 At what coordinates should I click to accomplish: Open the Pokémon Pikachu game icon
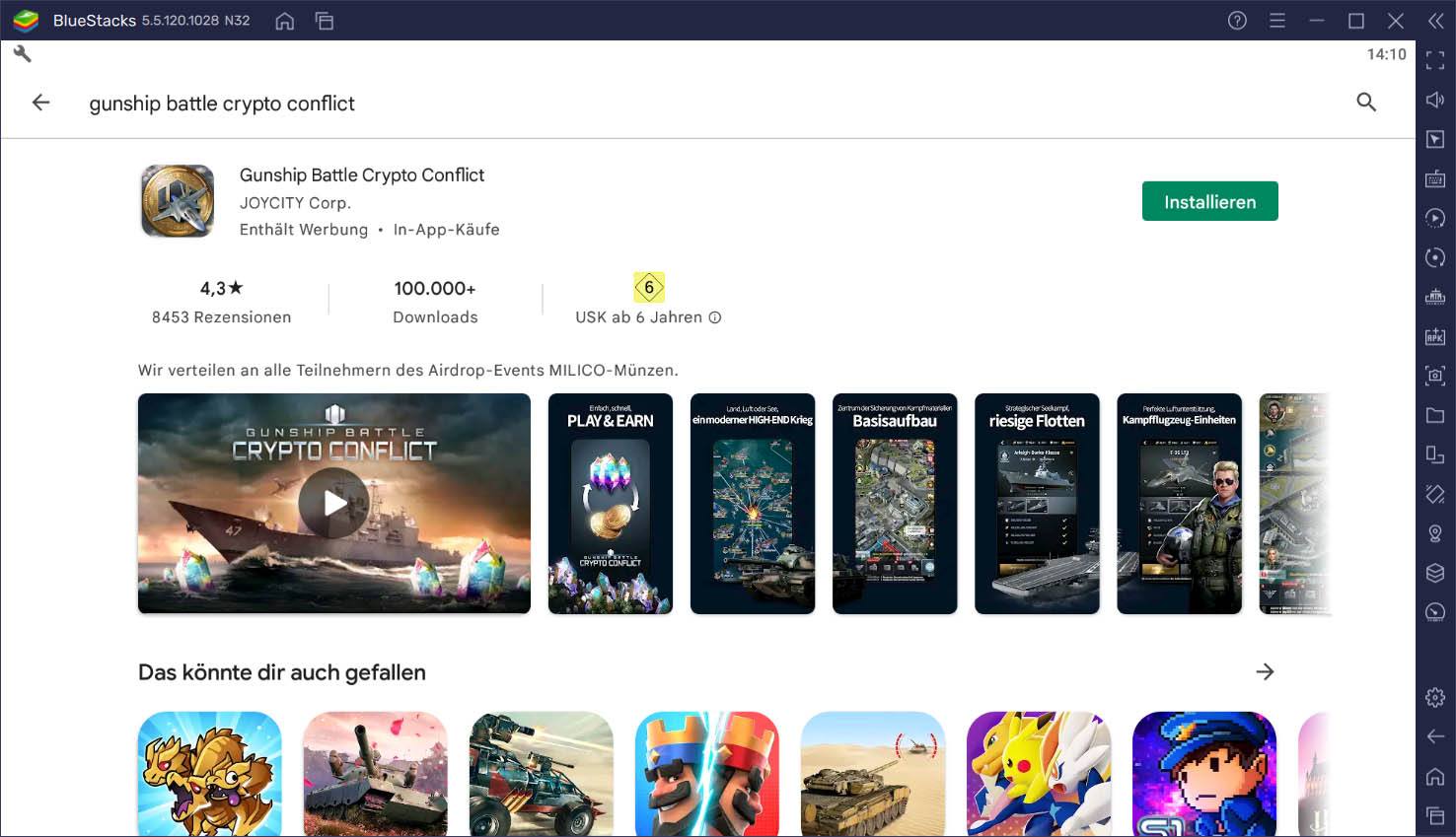(1039, 774)
